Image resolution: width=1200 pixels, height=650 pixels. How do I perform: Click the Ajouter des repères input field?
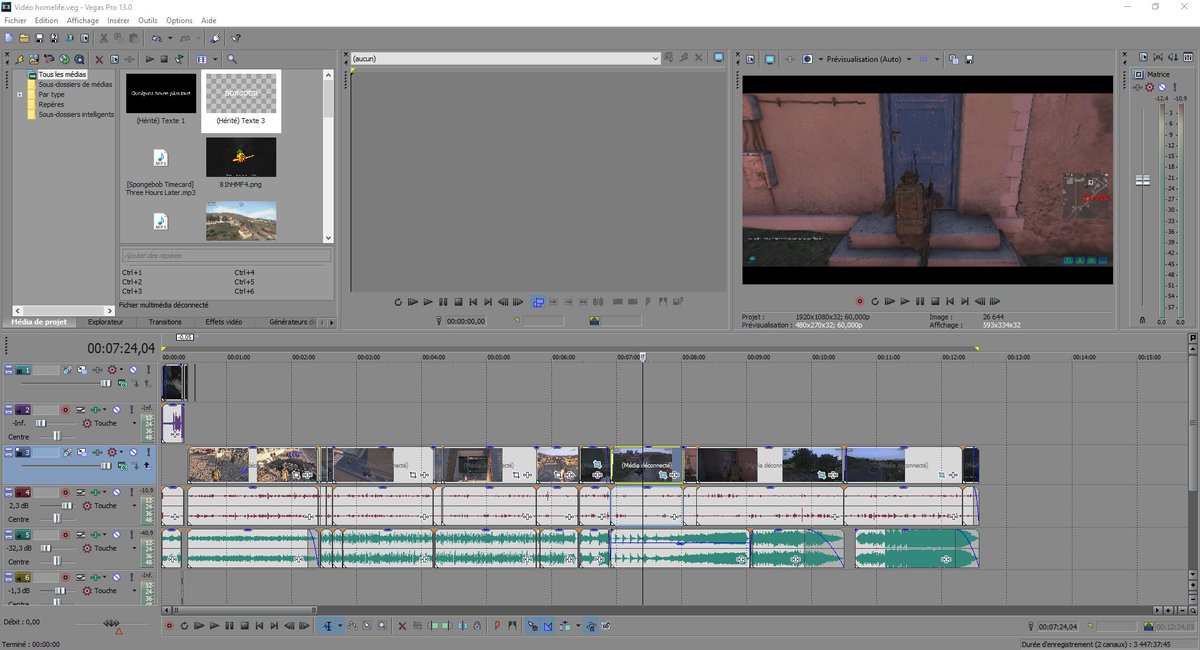[226, 256]
